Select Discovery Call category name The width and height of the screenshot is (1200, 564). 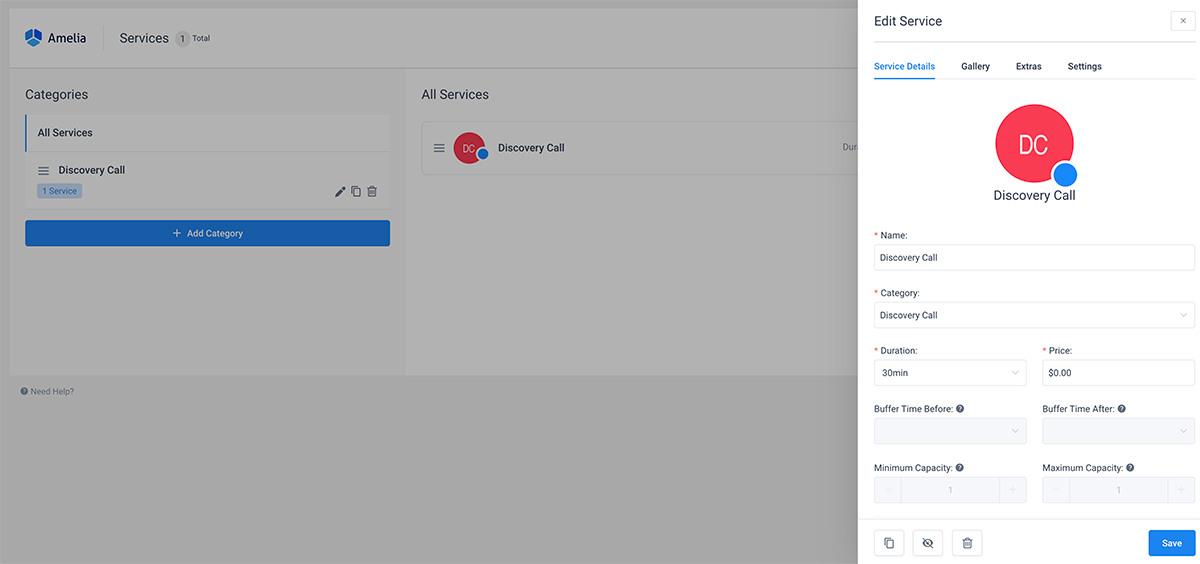(91, 170)
